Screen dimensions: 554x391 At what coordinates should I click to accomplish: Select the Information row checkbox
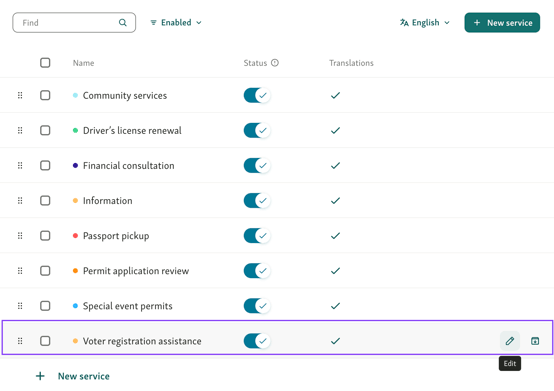(45, 201)
